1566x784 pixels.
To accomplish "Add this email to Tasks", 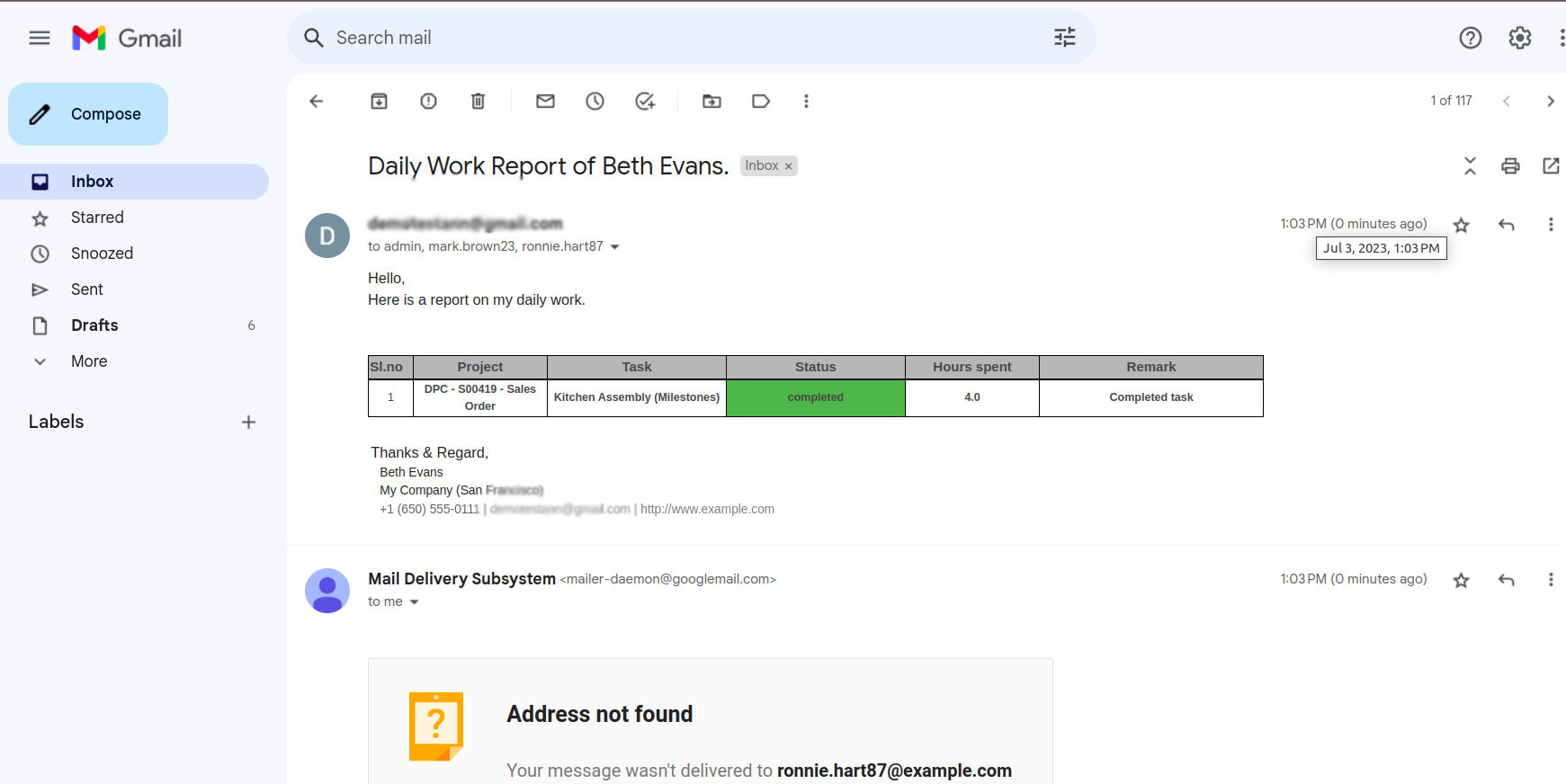I will tap(645, 102).
